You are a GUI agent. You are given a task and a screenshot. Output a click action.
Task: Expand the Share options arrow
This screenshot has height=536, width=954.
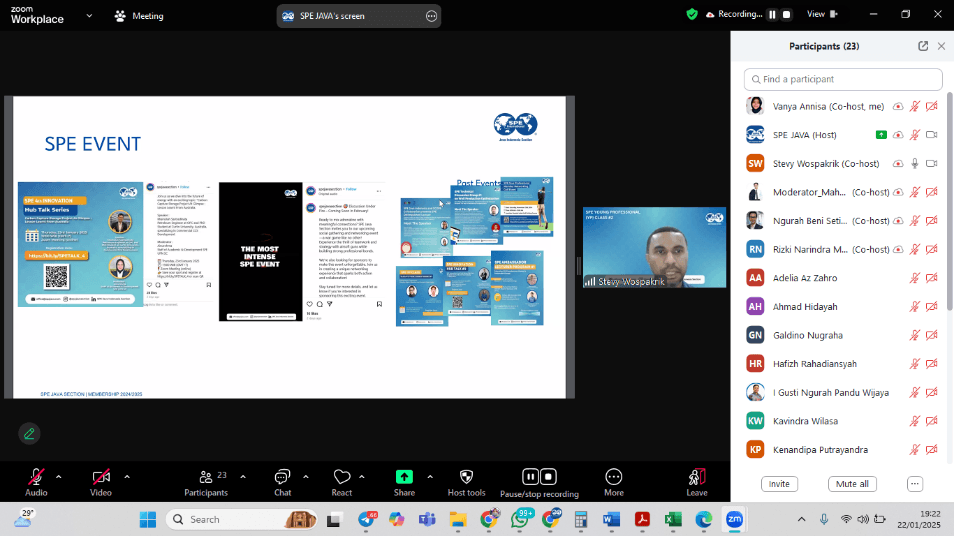[x=430, y=477]
